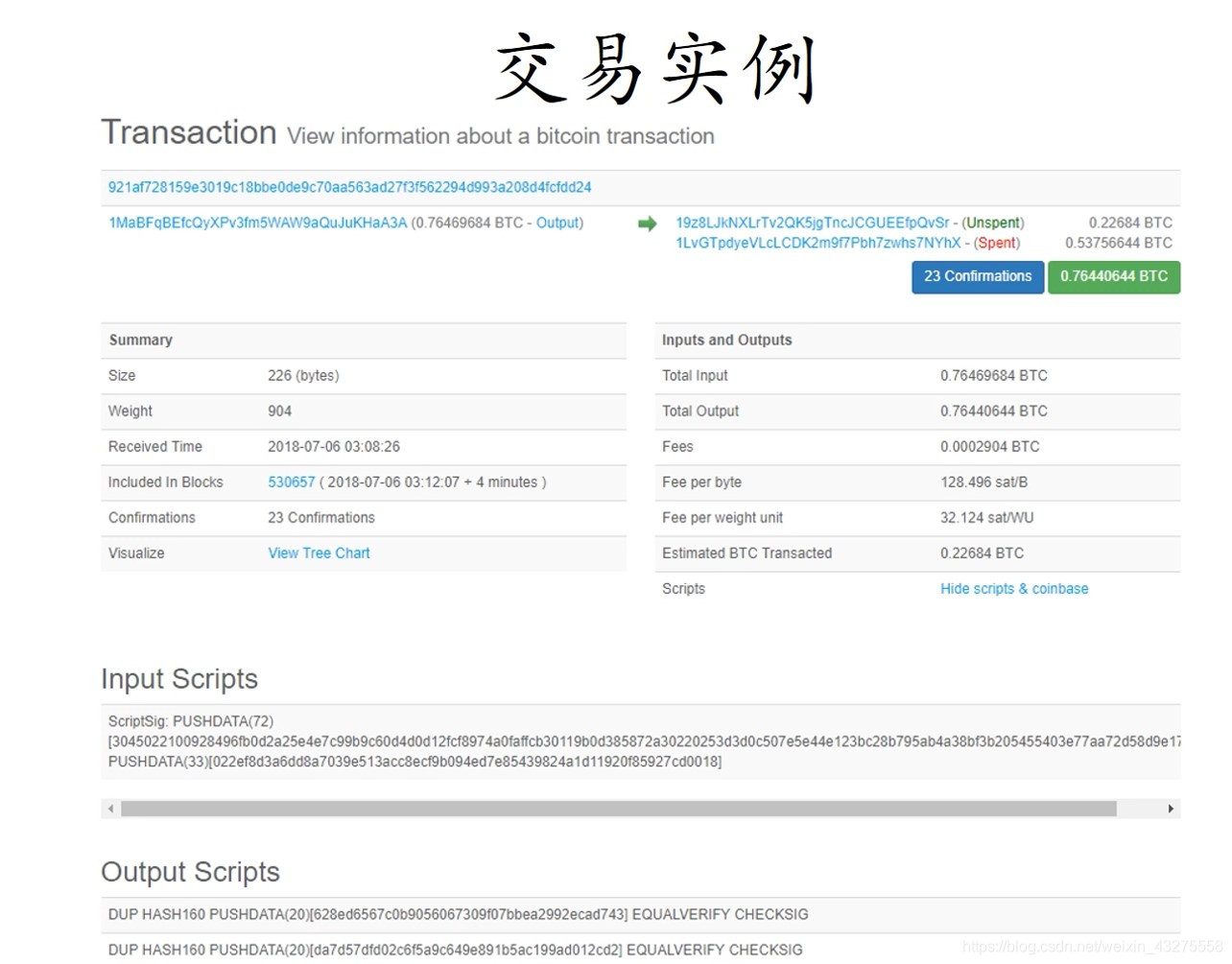Click the 'Transaction' page heading
The width and height of the screenshot is (1232, 964).
tap(189, 132)
